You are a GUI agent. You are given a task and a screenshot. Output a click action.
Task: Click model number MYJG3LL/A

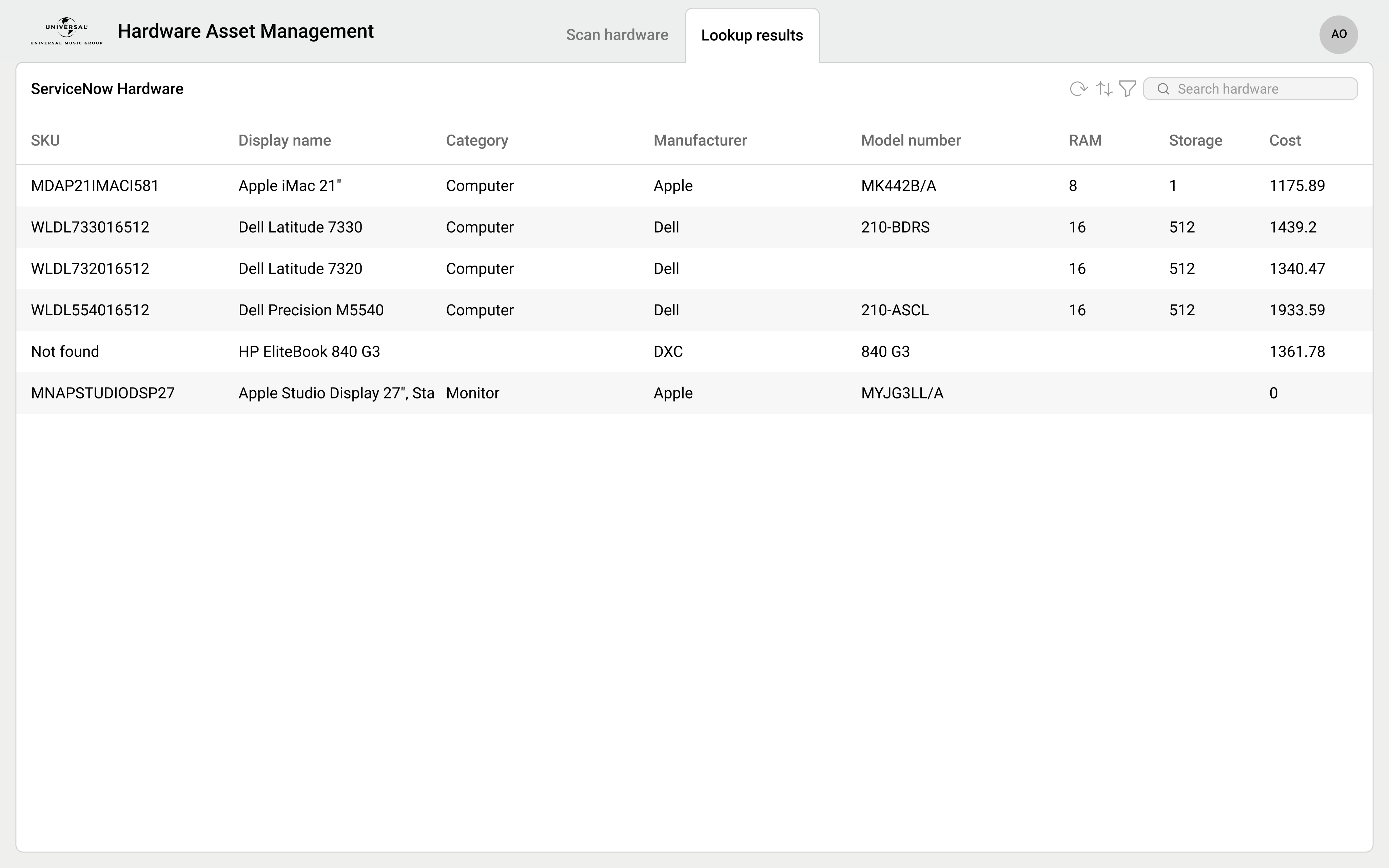(x=902, y=393)
